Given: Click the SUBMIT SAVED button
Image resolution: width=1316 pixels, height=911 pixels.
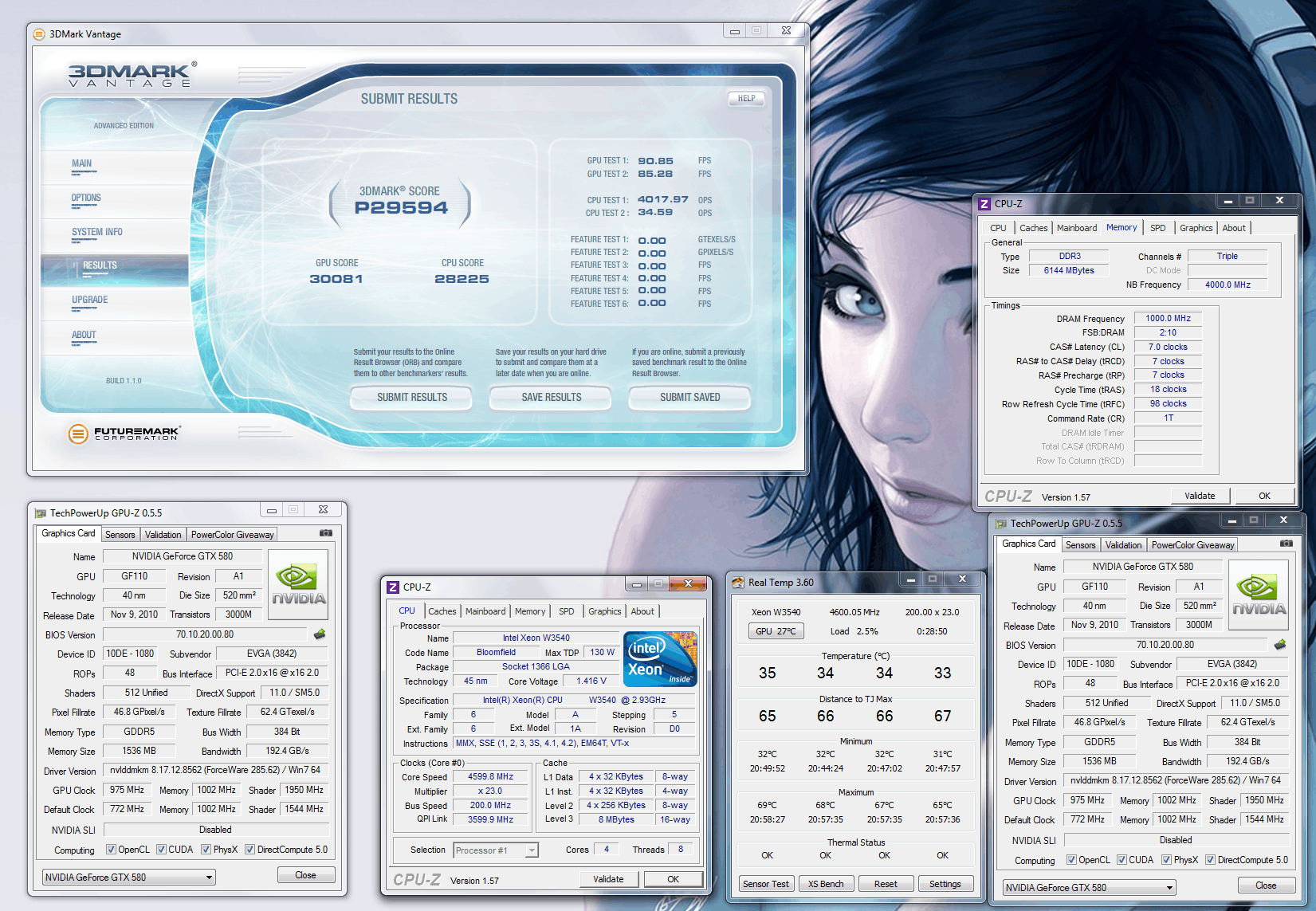Looking at the screenshot, I should click(690, 397).
